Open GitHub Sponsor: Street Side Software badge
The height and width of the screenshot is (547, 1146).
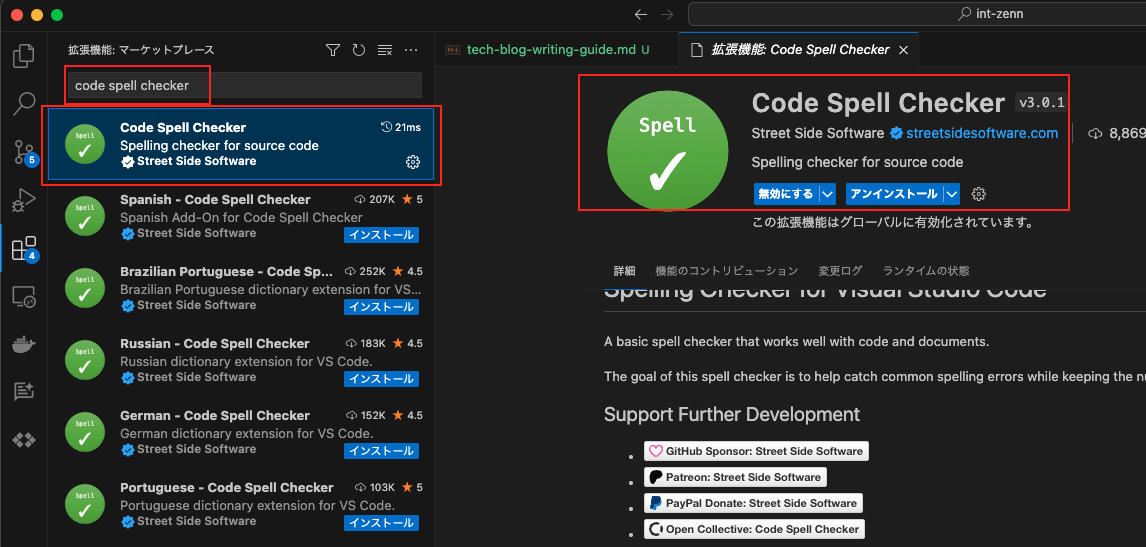click(x=756, y=451)
